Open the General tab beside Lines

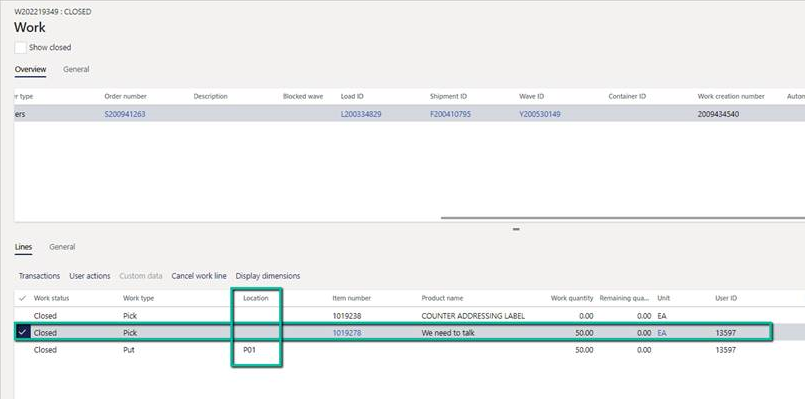click(x=62, y=247)
